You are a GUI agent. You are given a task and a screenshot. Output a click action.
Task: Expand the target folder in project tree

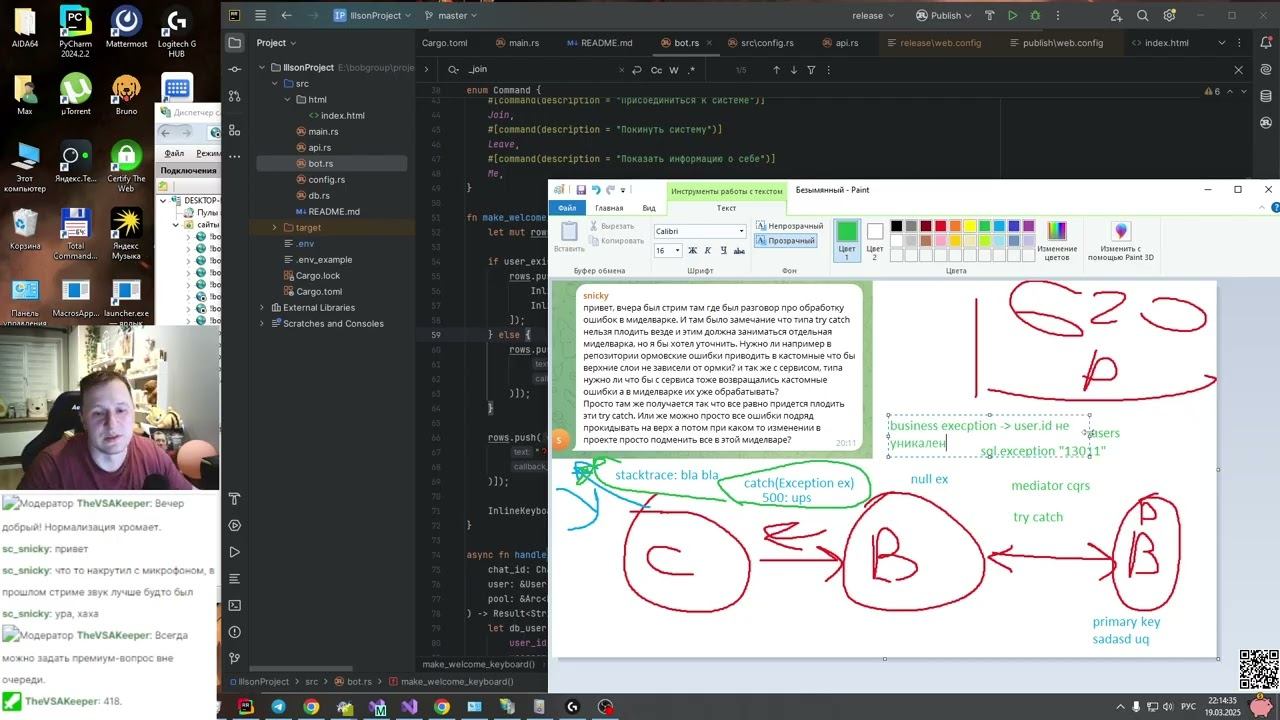click(x=275, y=228)
